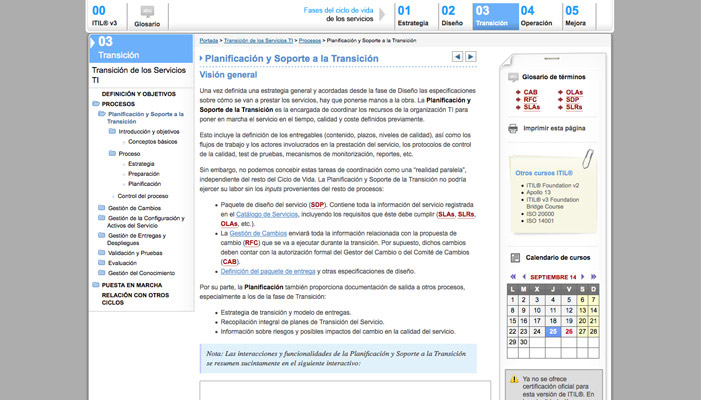Open Definición del paquete de entrega link
This screenshot has height=400, width=701.
click(x=268, y=271)
